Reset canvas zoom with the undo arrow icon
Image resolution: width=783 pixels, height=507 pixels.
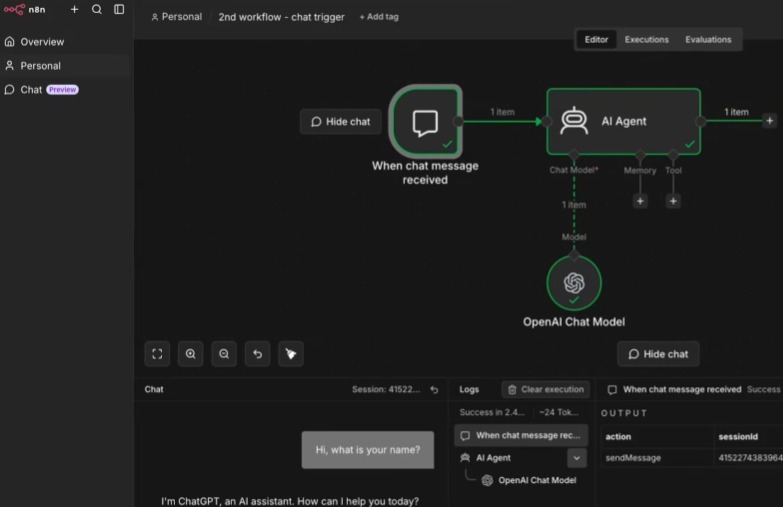pos(258,354)
